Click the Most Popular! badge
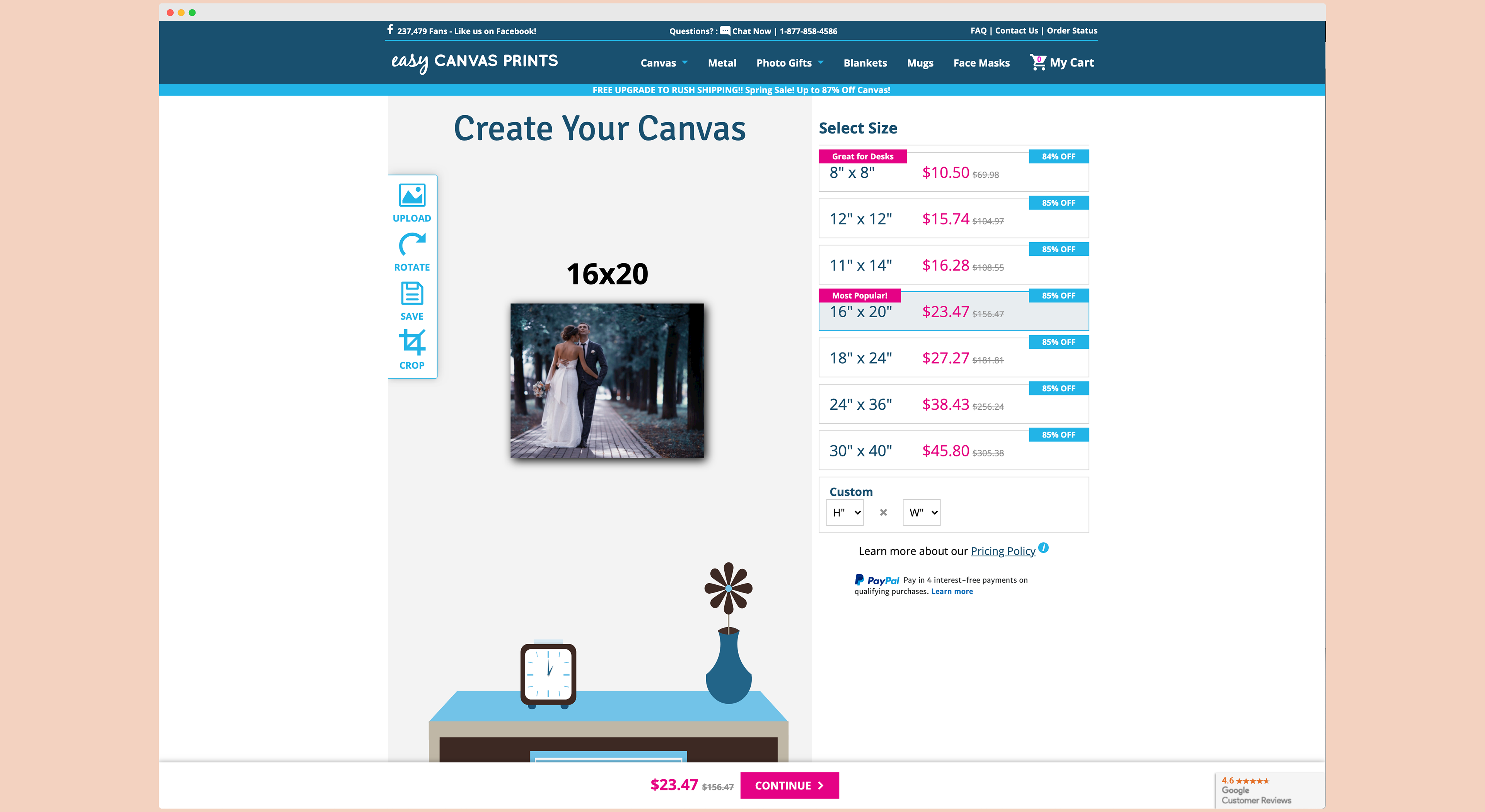1485x812 pixels. pyautogui.click(x=860, y=295)
